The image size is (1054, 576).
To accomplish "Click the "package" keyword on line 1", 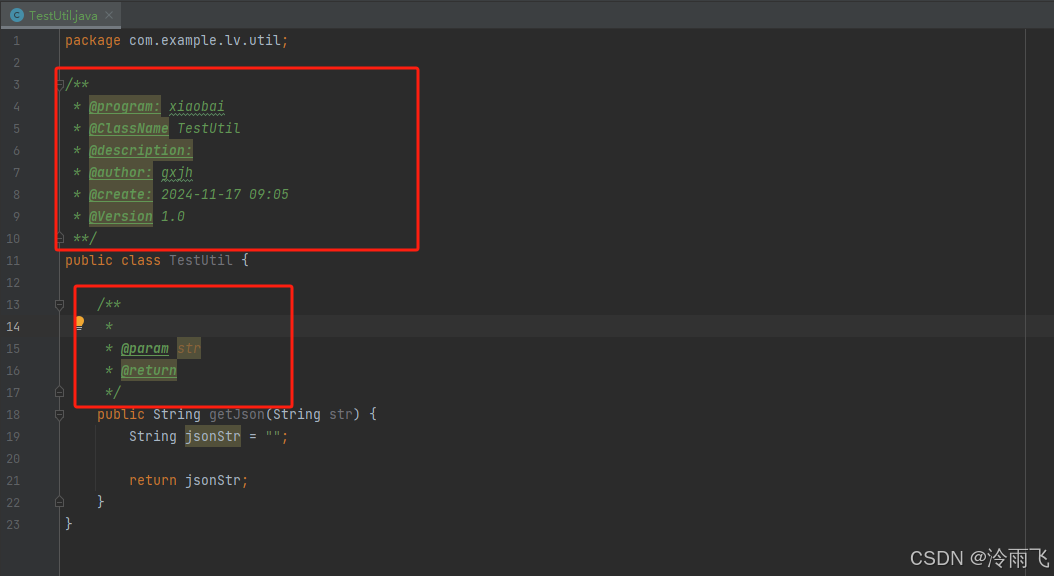I will point(93,40).
